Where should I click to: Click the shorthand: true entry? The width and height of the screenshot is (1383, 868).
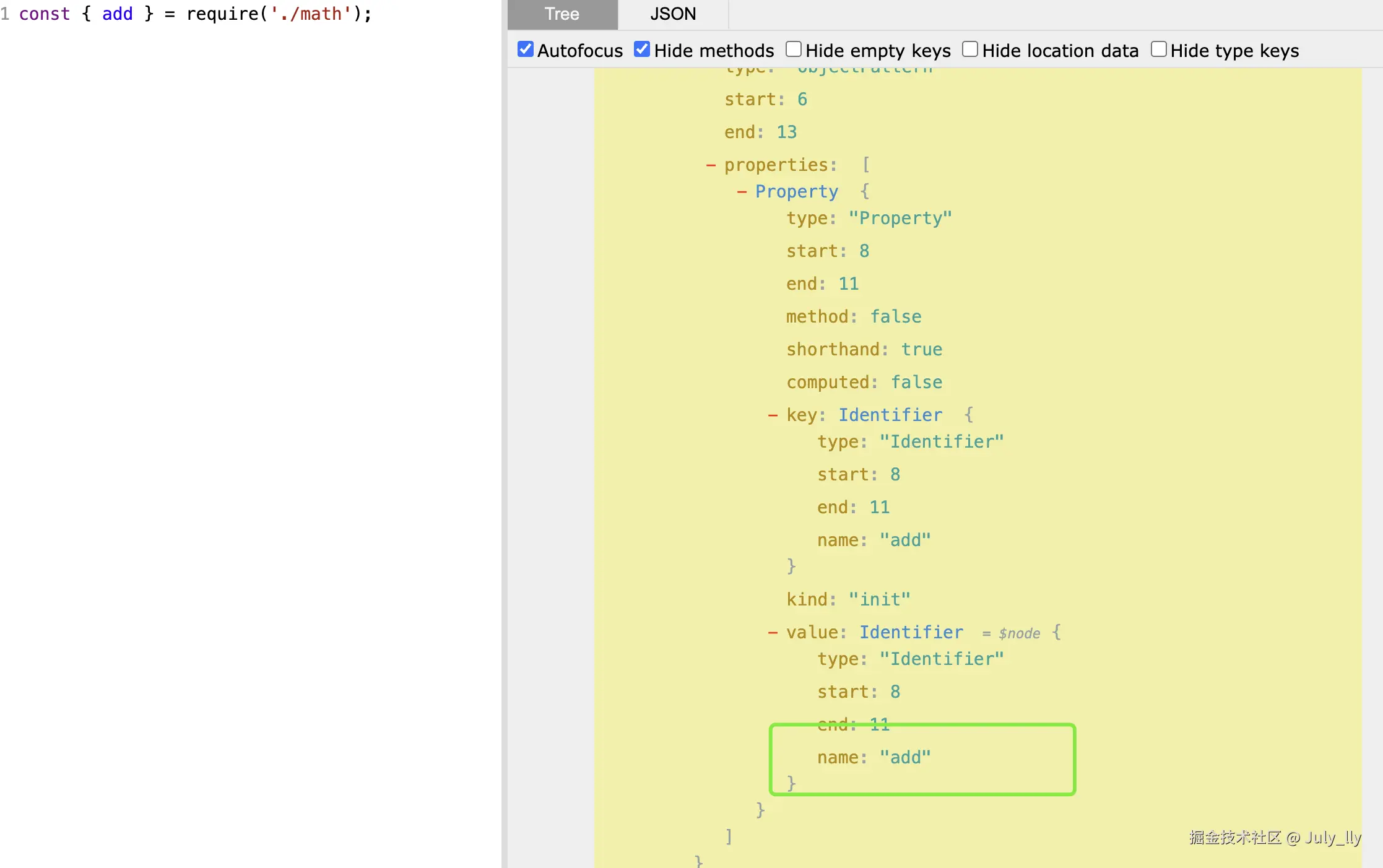[864, 350]
